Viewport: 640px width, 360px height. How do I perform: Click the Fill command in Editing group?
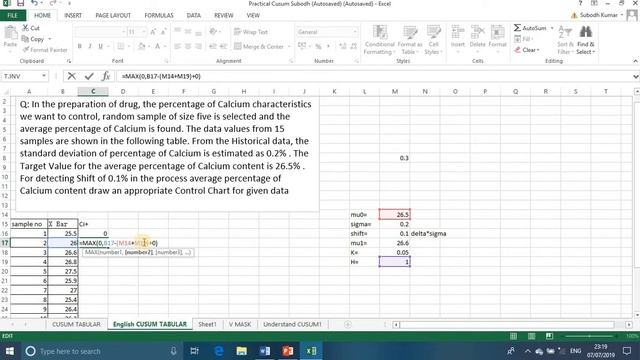(x=524, y=39)
